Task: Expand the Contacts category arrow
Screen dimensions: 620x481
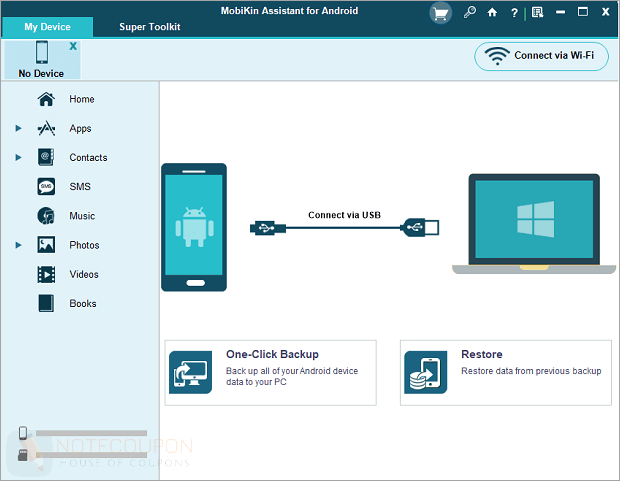Action: [18, 157]
